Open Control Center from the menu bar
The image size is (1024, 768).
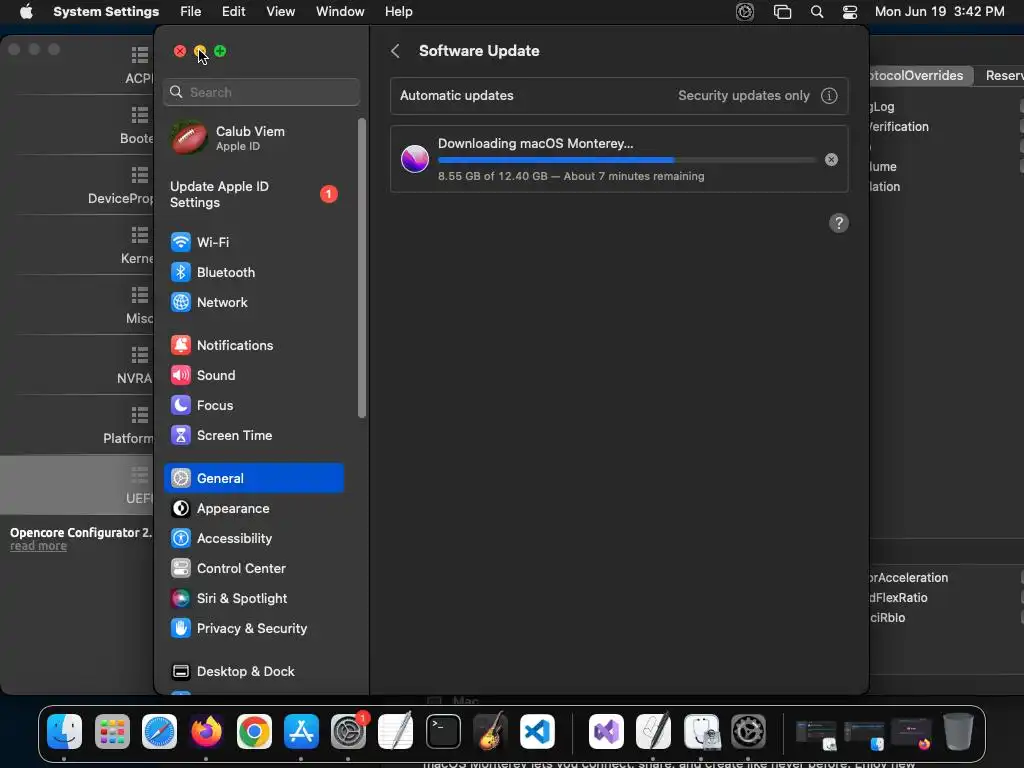click(850, 12)
